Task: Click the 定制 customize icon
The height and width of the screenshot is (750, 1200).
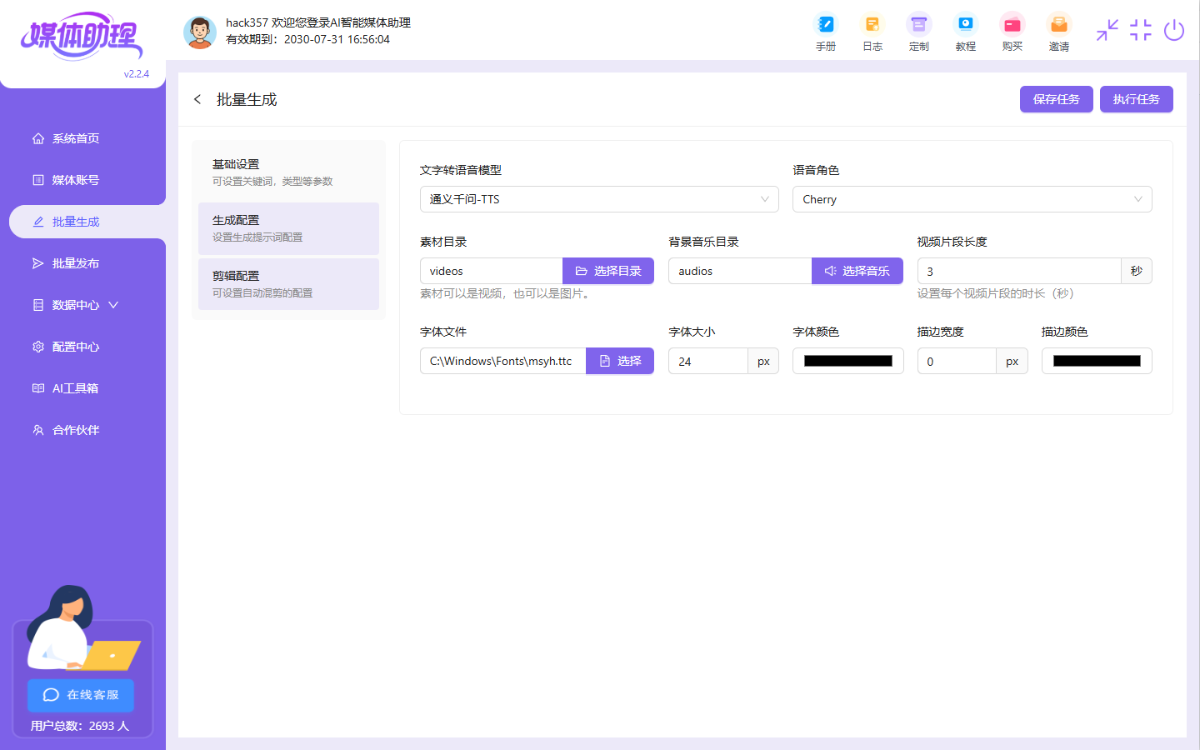Action: (918, 24)
